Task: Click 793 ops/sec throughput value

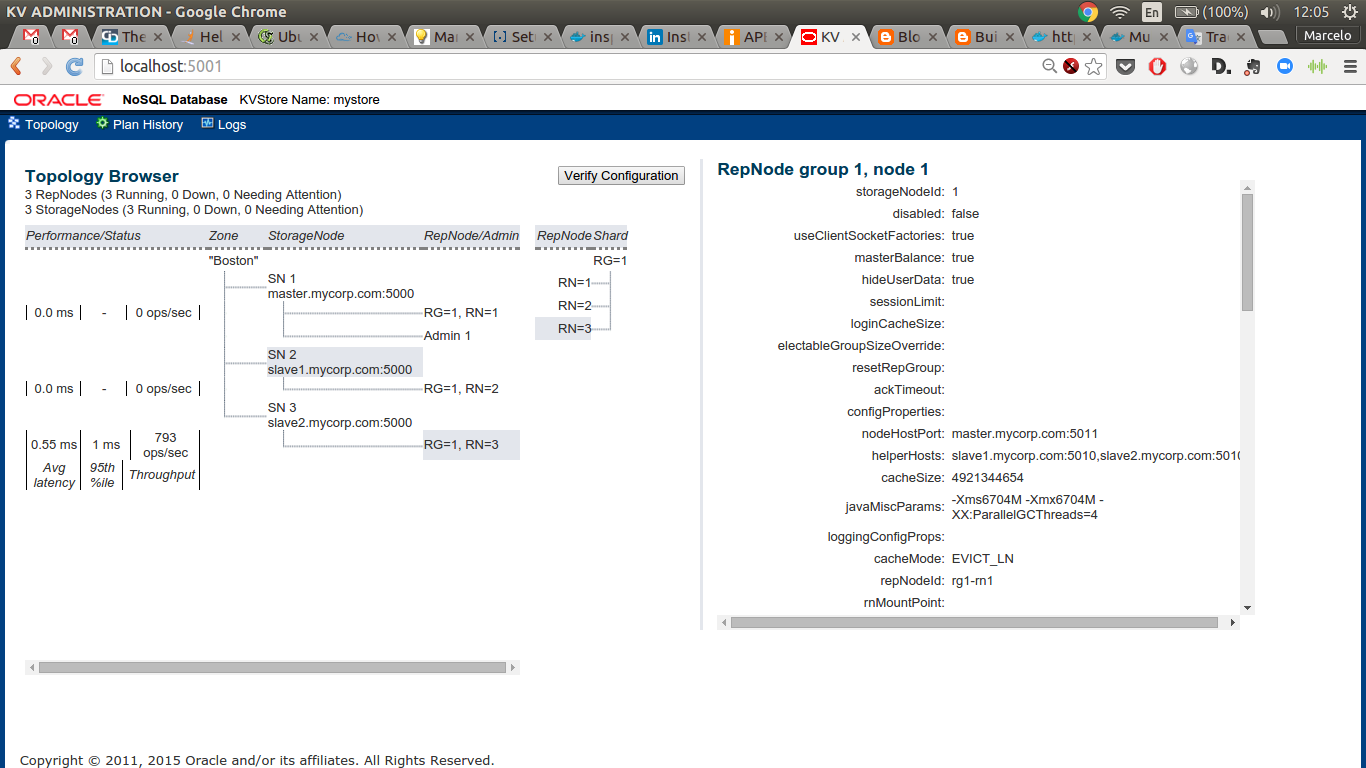Action: click(166, 445)
